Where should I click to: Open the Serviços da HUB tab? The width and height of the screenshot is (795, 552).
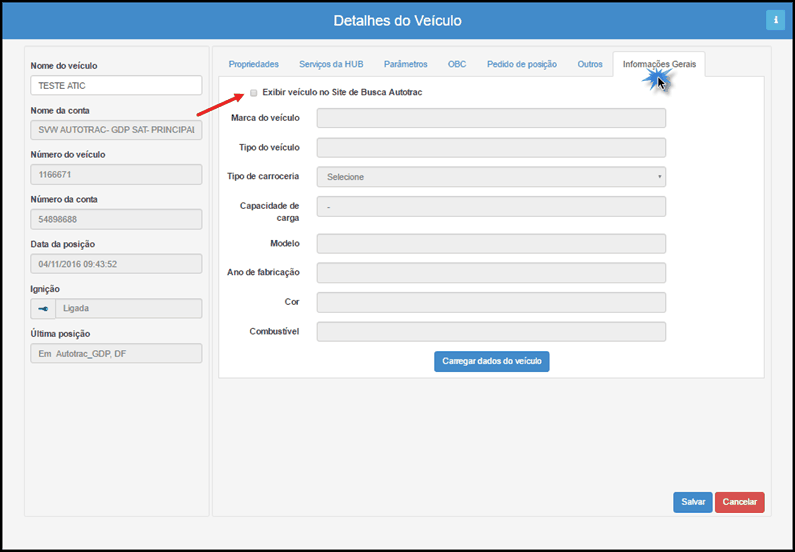(331, 64)
